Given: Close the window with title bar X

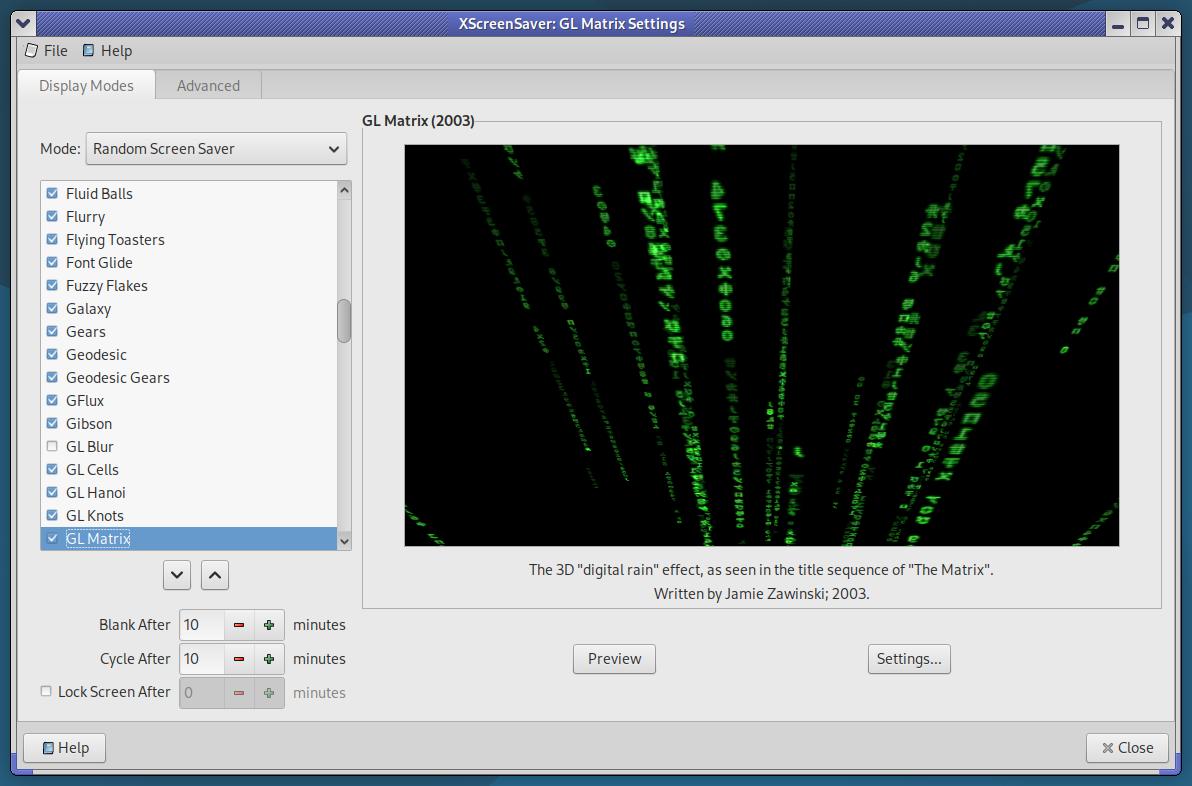Looking at the screenshot, I should (x=1168, y=24).
